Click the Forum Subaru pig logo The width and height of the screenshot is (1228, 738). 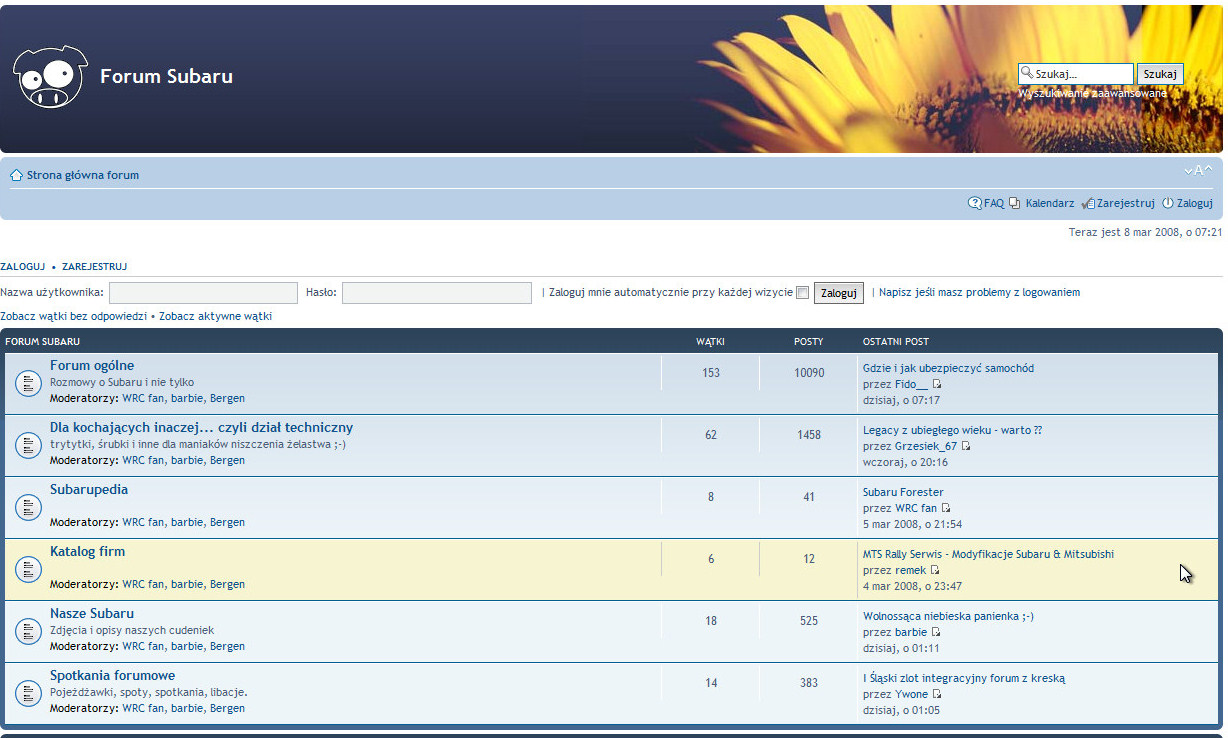50,77
